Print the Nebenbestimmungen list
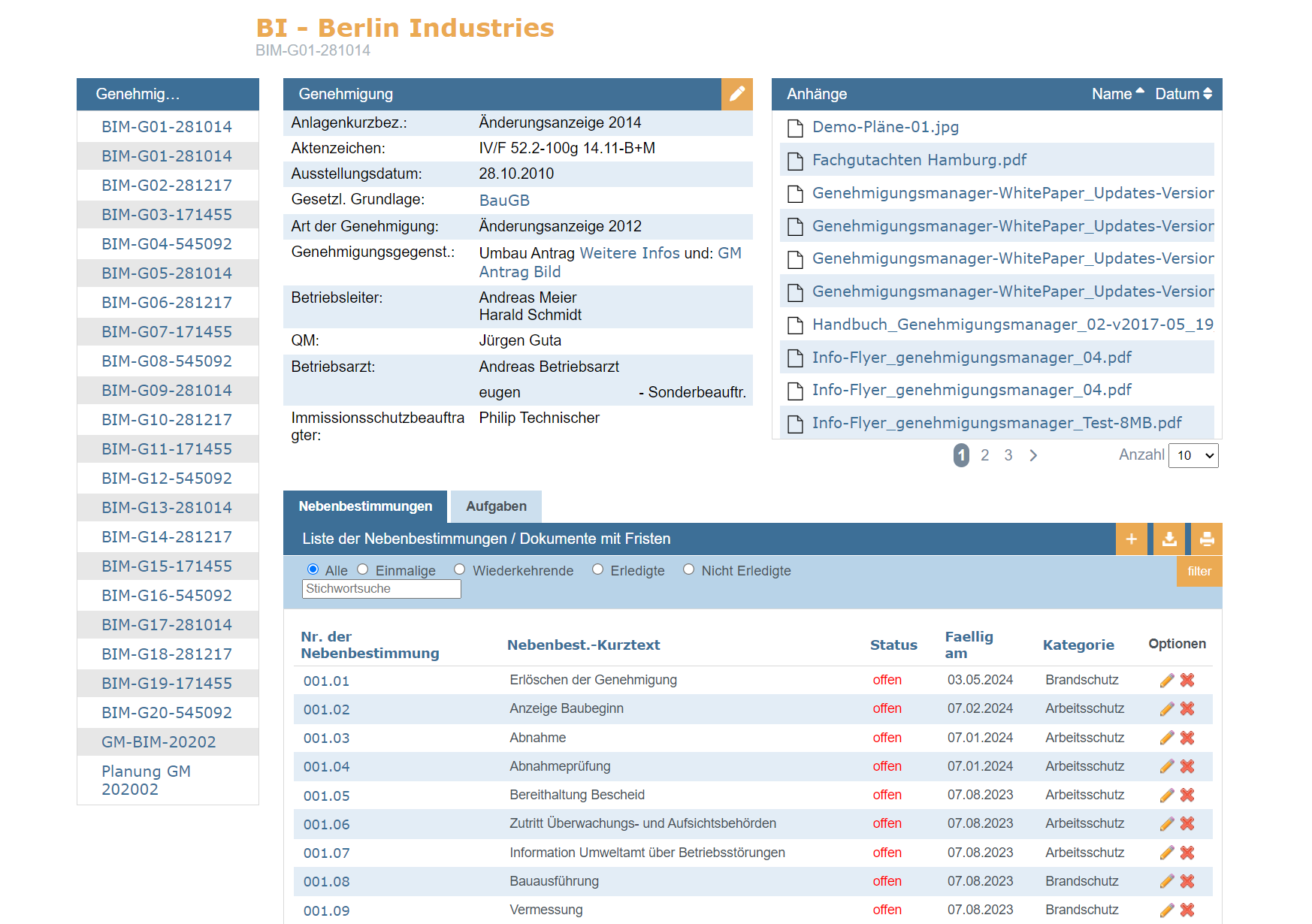1312x924 pixels. [1207, 539]
